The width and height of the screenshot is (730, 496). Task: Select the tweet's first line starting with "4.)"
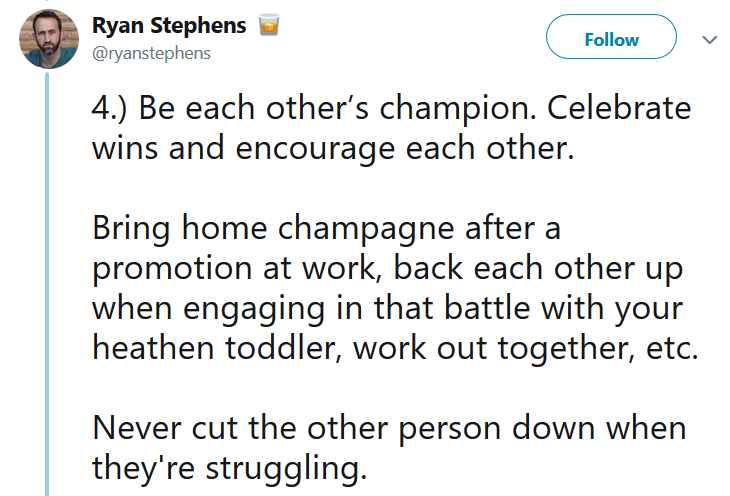pyautogui.click(x=391, y=109)
